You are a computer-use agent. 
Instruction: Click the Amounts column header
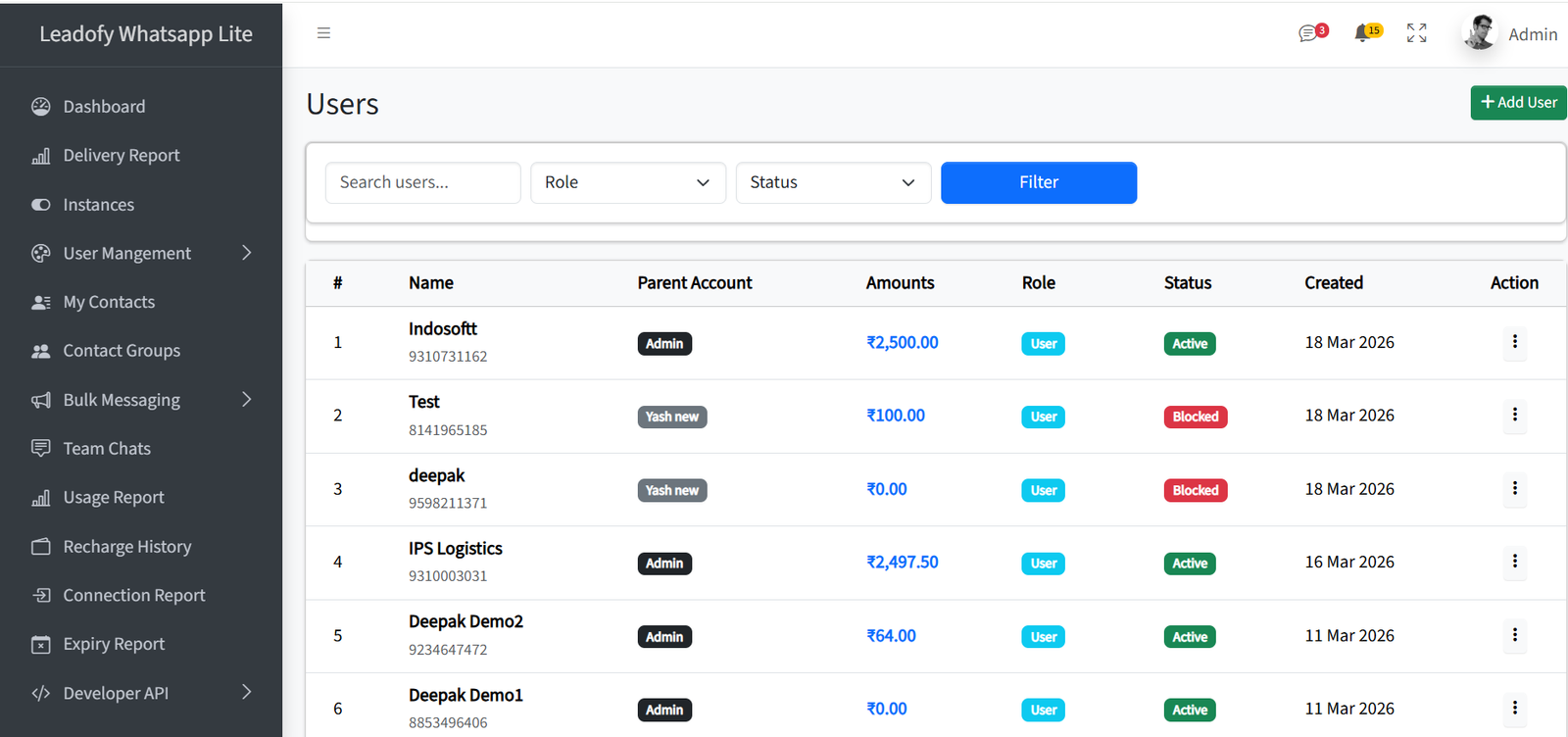900,283
